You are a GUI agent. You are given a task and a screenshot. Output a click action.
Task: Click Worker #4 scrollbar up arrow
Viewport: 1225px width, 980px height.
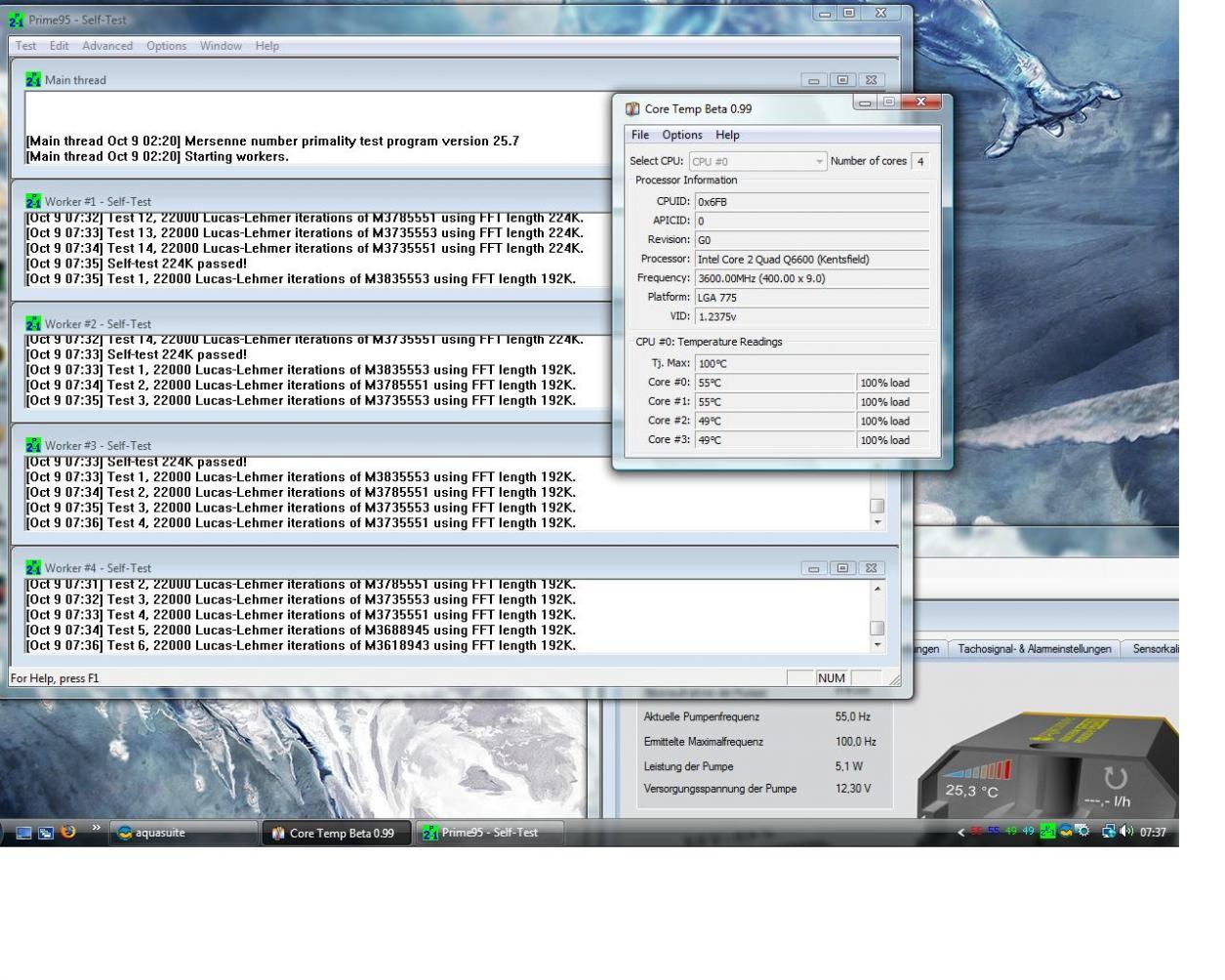point(877,589)
